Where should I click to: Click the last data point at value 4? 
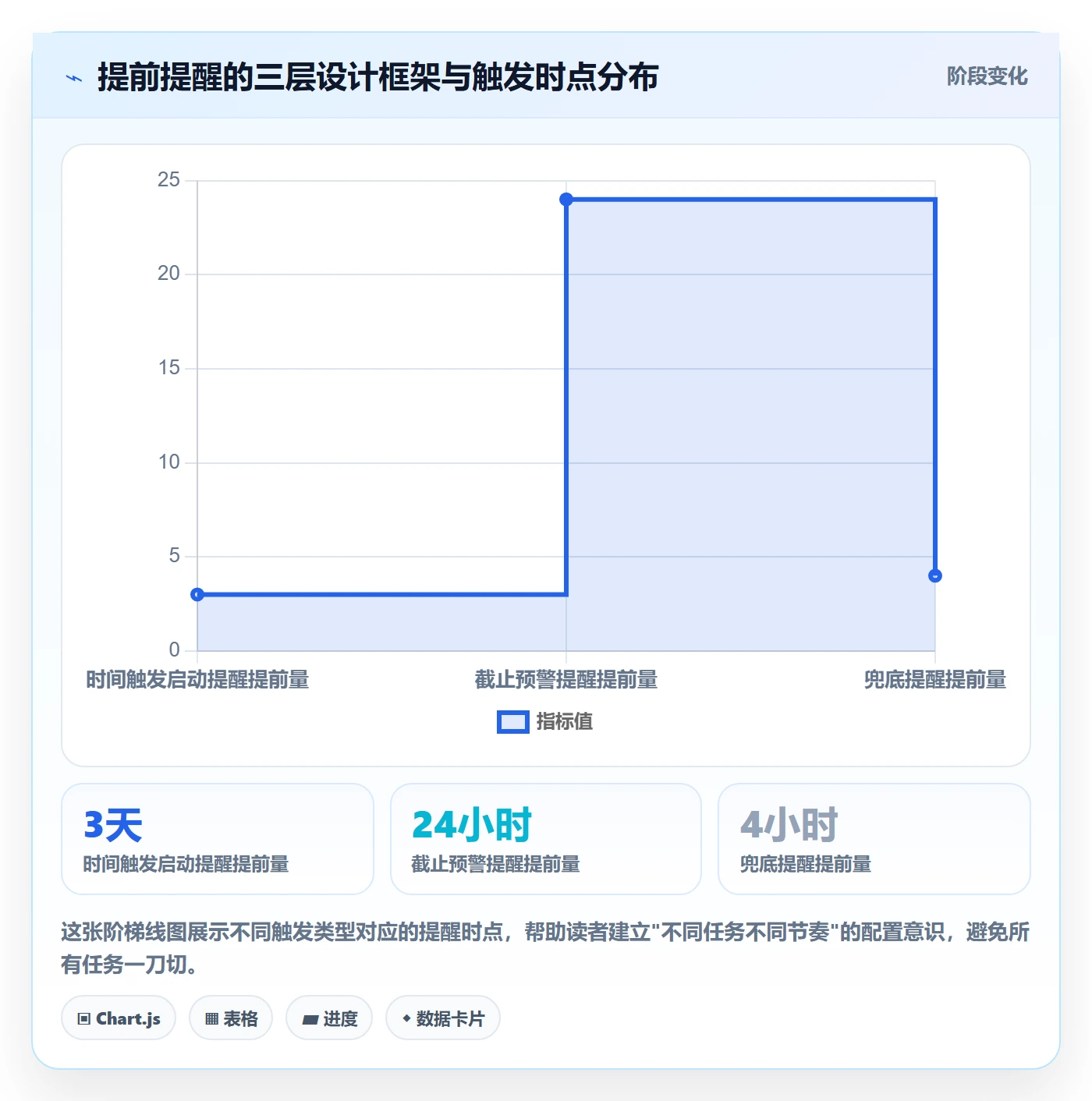935,576
